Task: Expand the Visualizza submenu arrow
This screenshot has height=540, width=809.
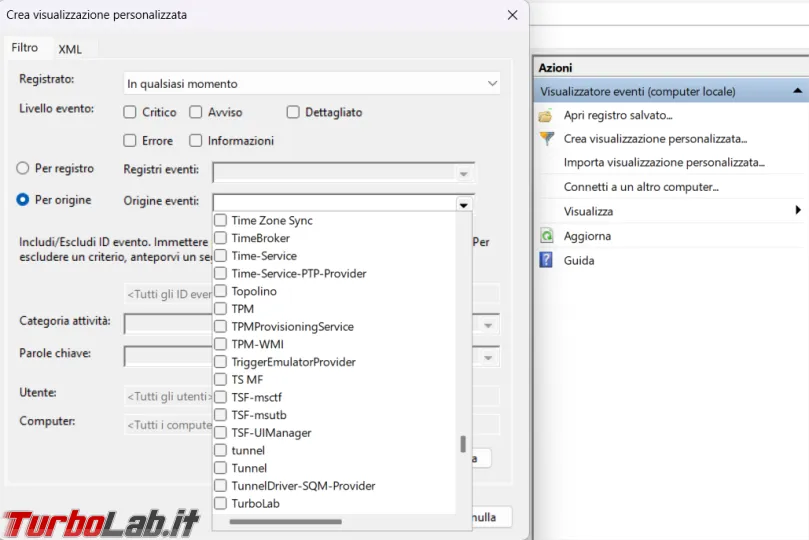Action: coord(798,211)
